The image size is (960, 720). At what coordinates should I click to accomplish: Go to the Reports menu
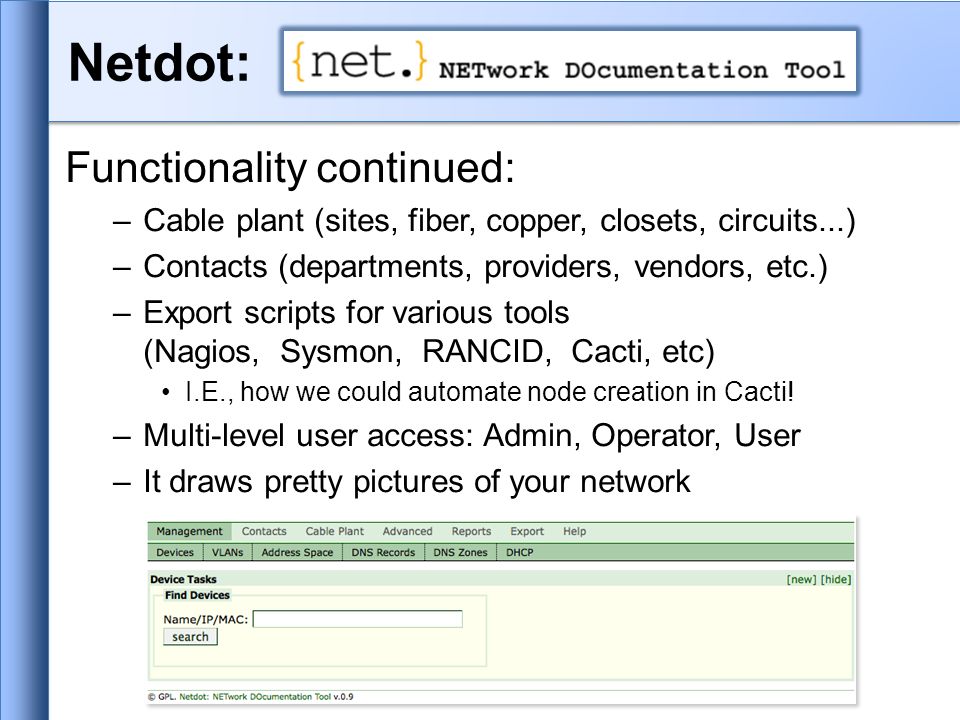[471, 531]
